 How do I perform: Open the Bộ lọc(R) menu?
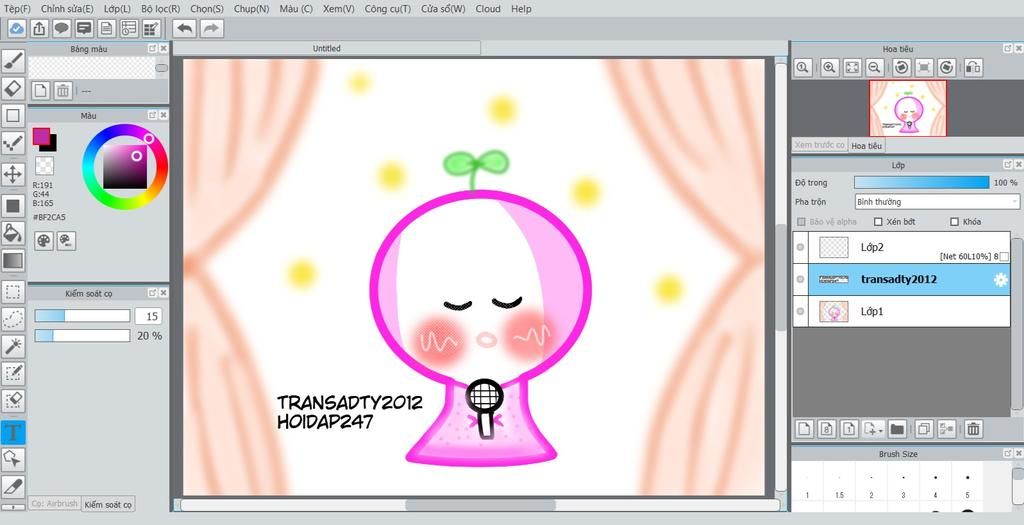[161, 8]
